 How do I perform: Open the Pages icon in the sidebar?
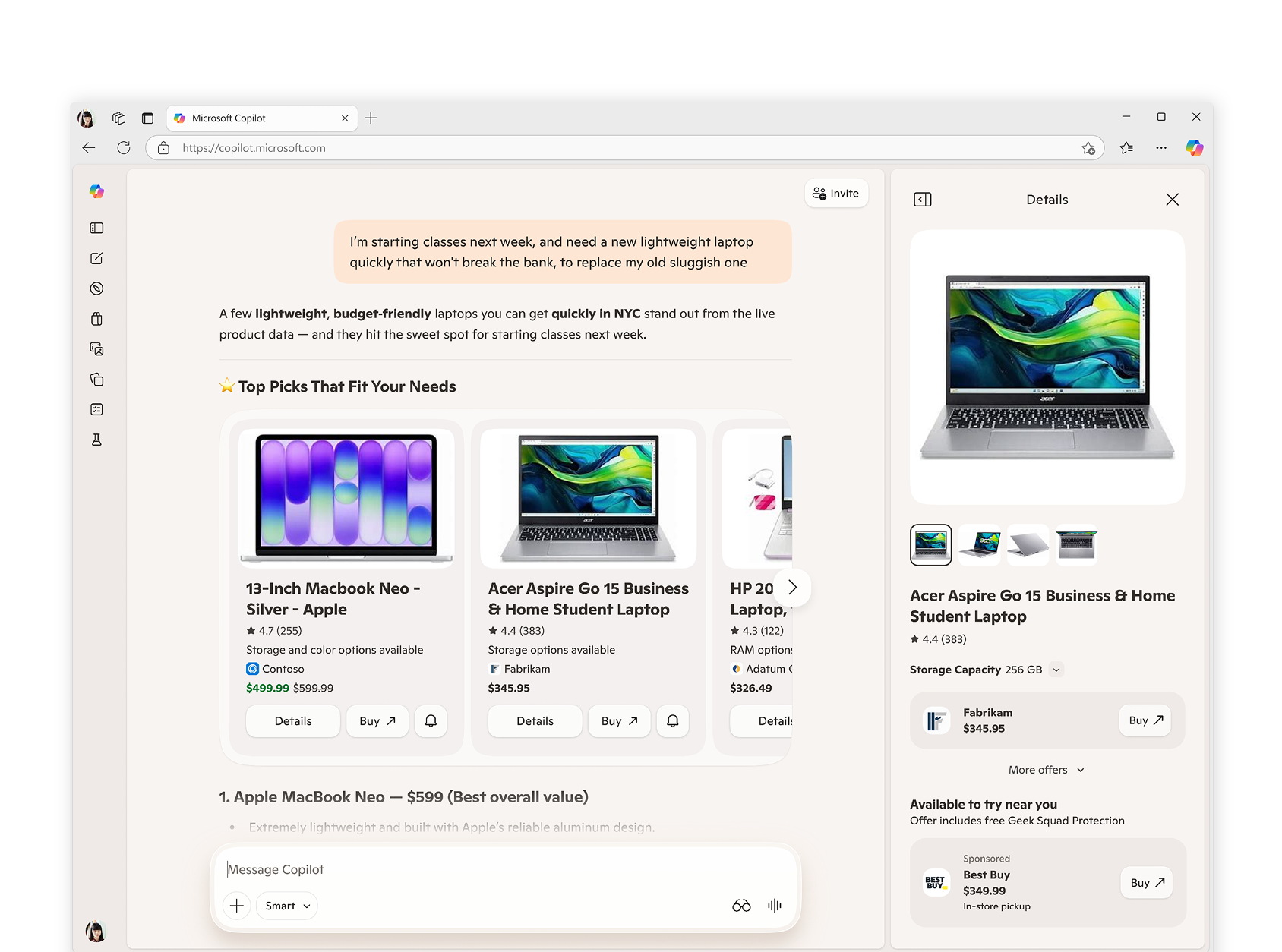(96, 380)
